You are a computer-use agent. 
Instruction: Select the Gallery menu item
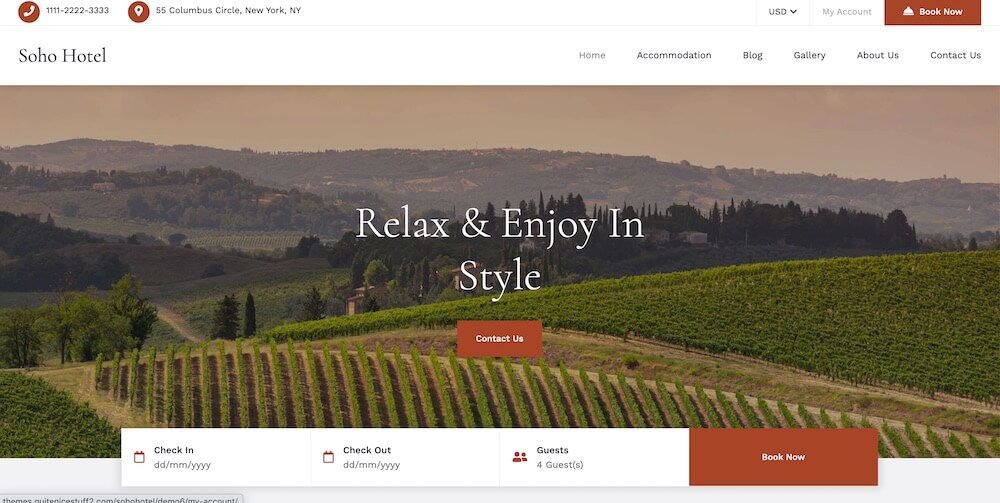(809, 55)
